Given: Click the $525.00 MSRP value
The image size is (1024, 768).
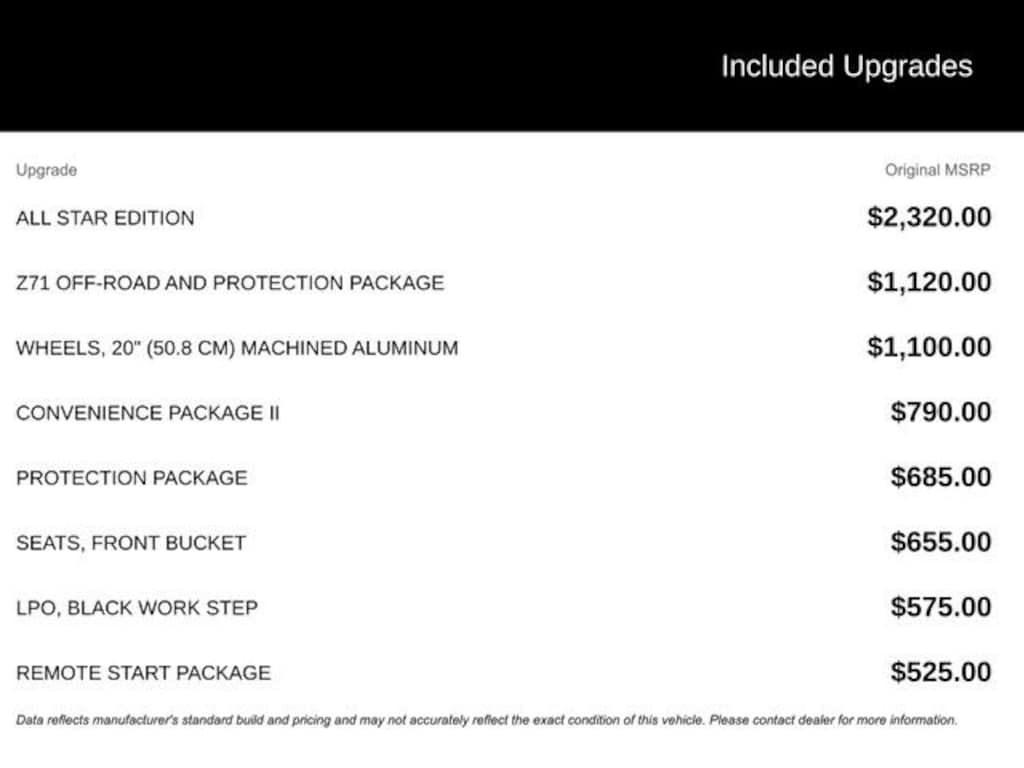Looking at the screenshot, I should [941, 673].
